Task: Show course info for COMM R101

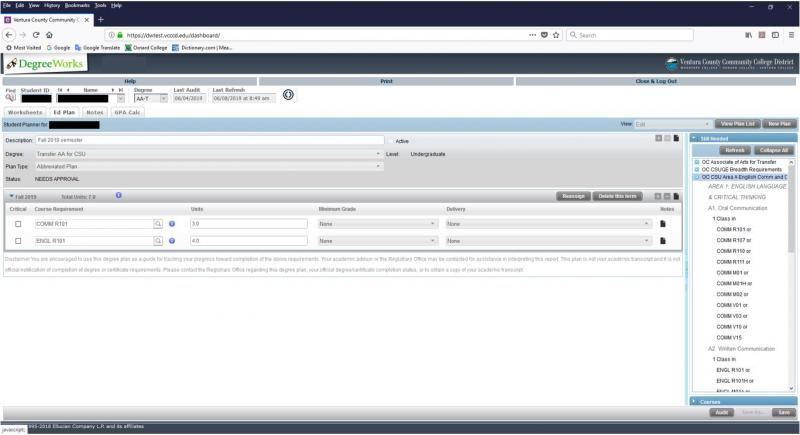Action: pyautogui.click(x=172, y=224)
